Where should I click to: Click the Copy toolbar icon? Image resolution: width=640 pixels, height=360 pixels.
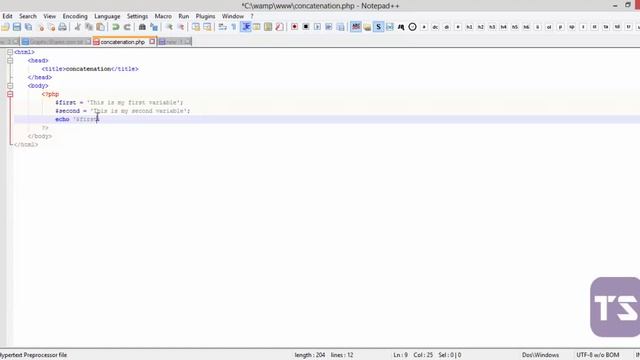point(89,27)
